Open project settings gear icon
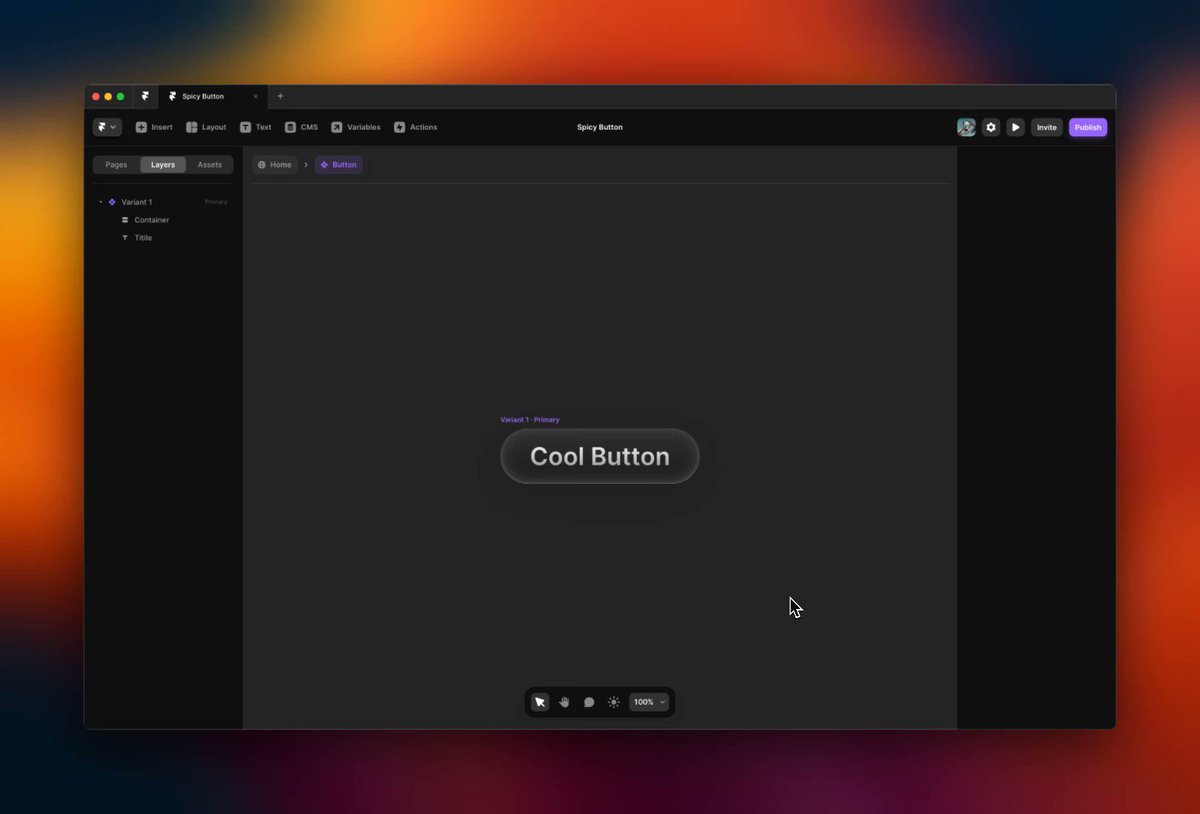 pyautogui.click(x=991, y=127)
